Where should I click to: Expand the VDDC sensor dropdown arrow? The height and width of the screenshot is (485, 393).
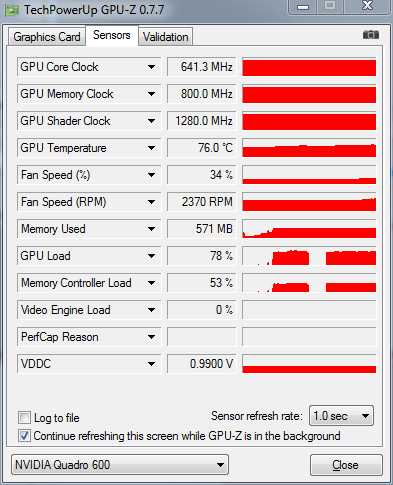coord(151,364)
